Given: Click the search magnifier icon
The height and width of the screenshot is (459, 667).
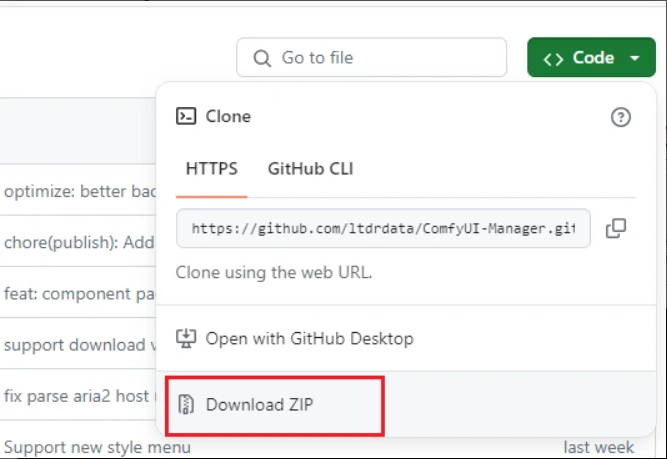Looking at the screenshot, I should coord(262,58).
